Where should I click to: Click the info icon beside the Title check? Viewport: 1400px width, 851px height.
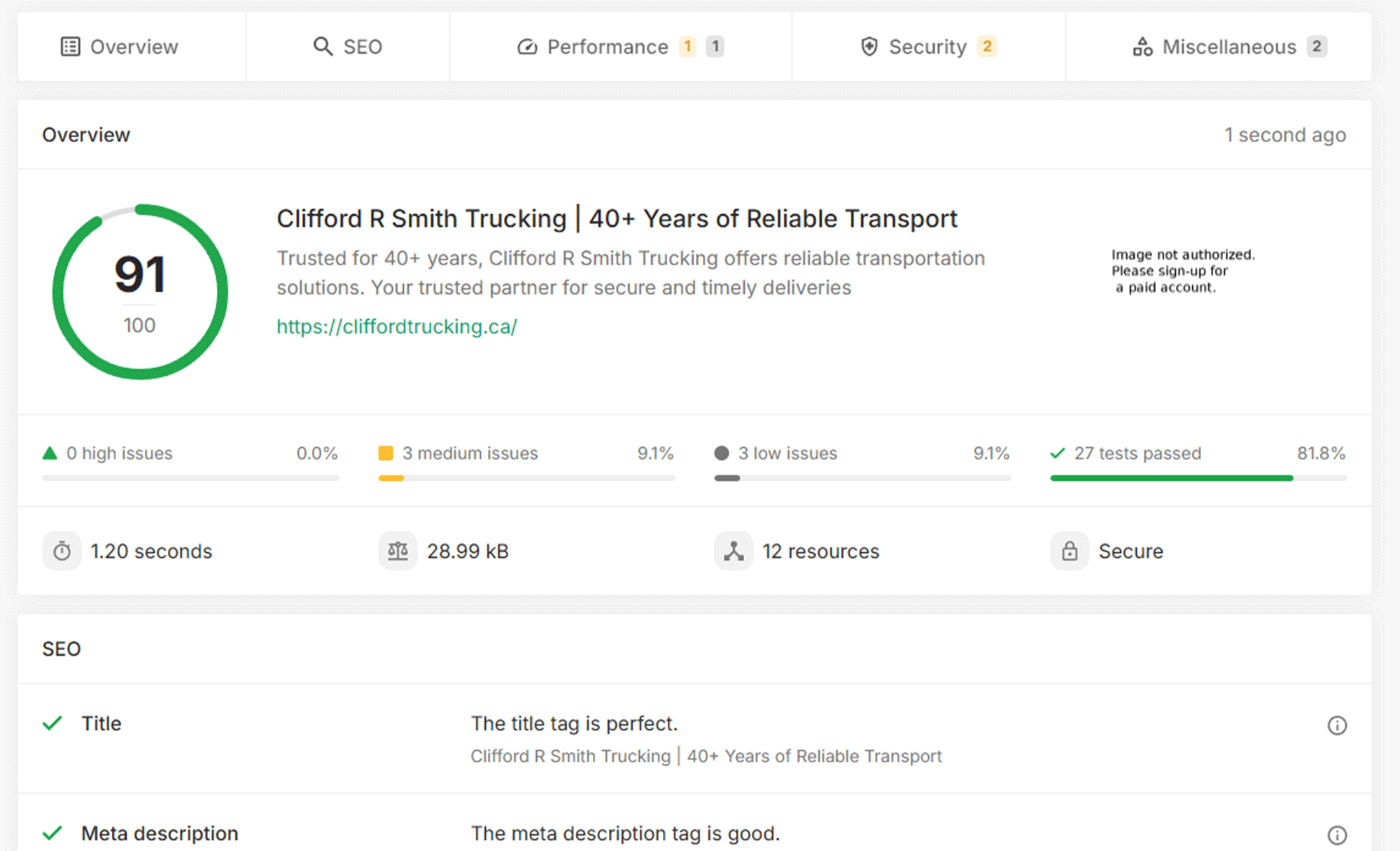[1338, 726]
